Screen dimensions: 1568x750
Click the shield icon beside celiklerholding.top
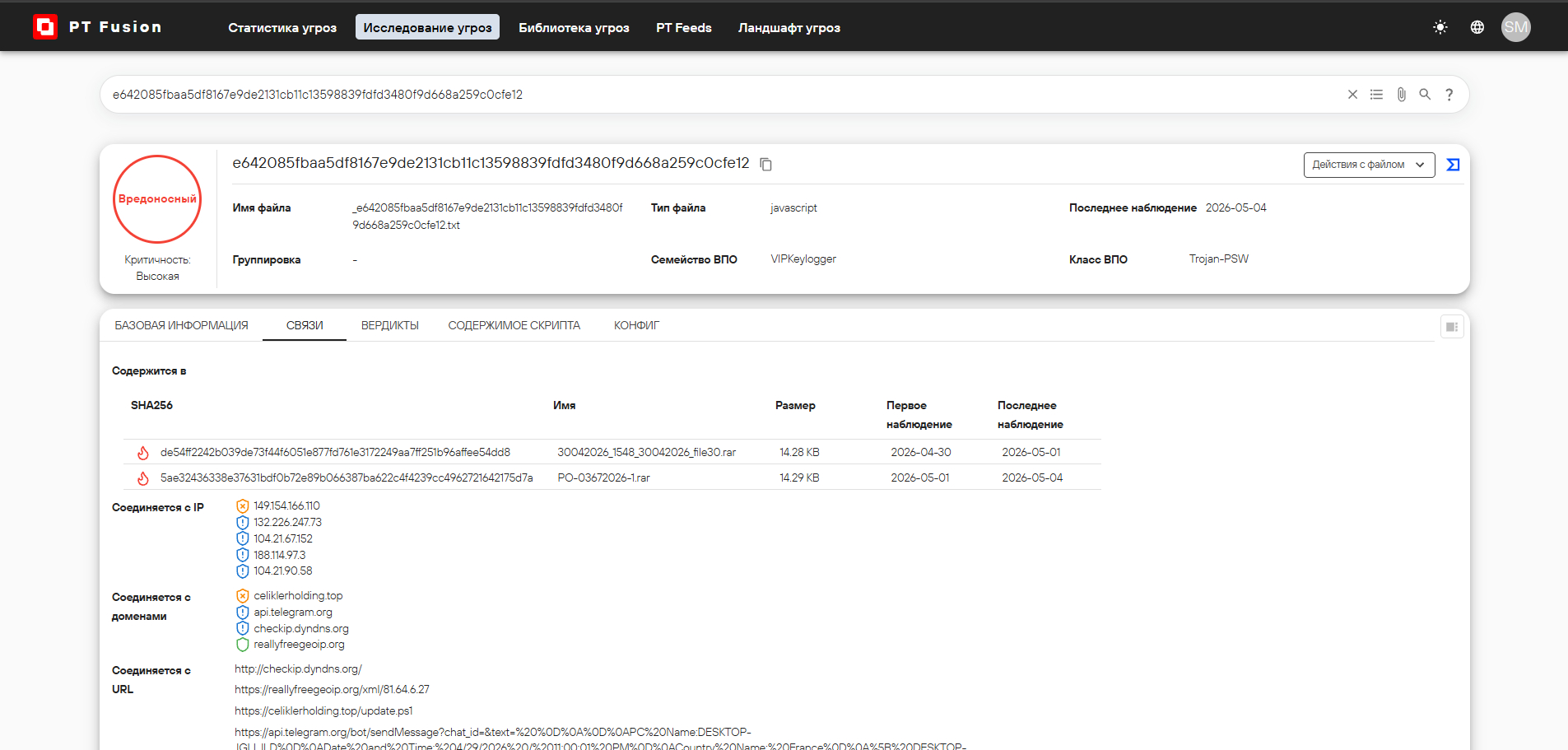242,596
